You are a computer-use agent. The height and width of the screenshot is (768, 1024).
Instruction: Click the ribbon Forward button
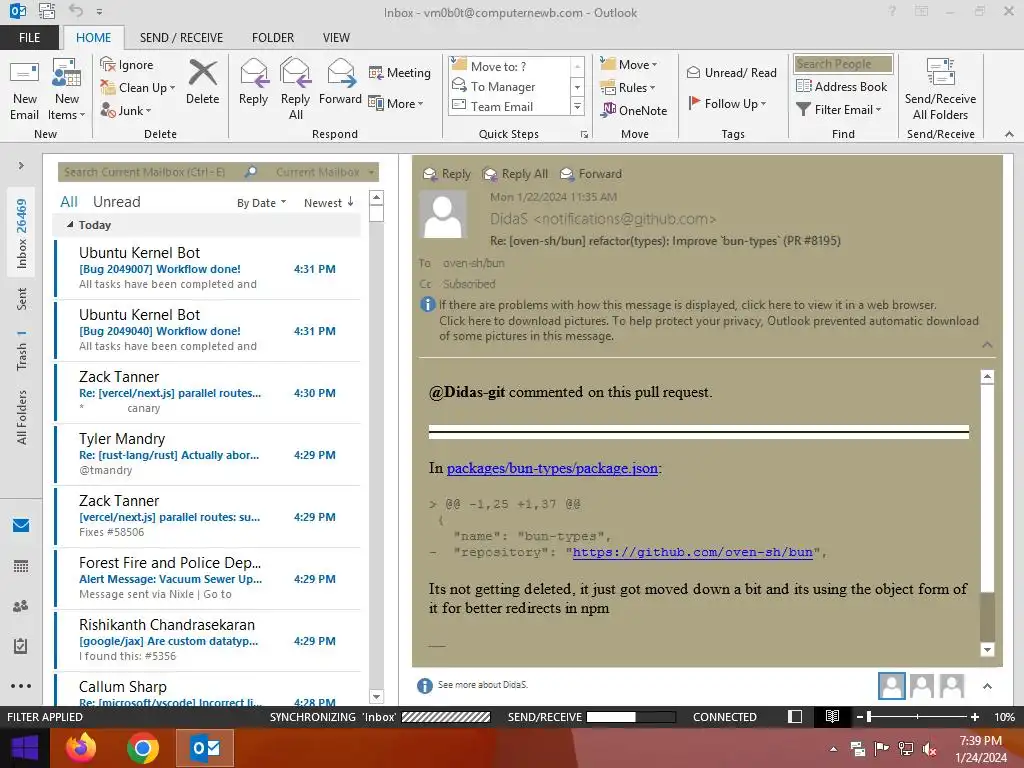(x=340, y=82)
